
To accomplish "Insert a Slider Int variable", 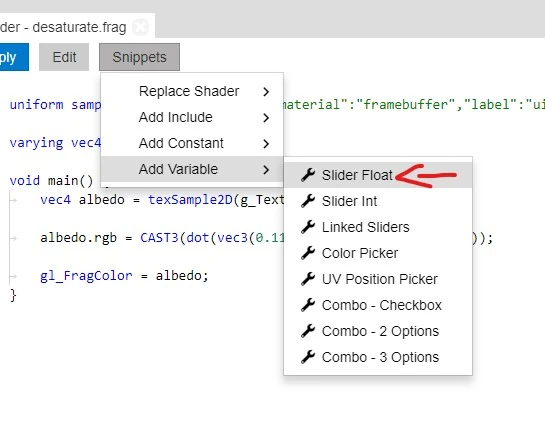I will pyautogui.click(x=378, y=201).
